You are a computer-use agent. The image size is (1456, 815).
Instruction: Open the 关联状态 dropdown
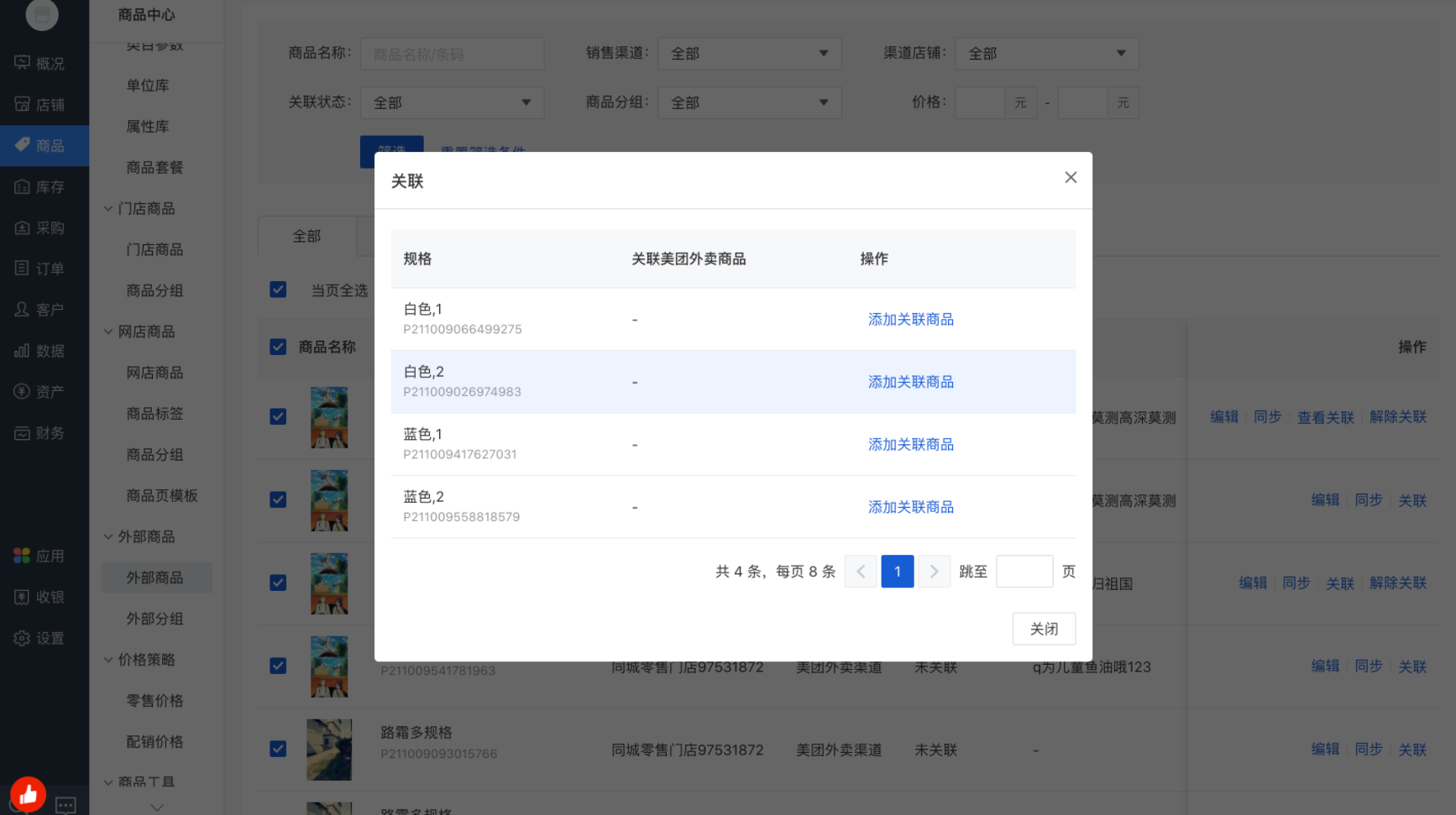pos(452,102)
